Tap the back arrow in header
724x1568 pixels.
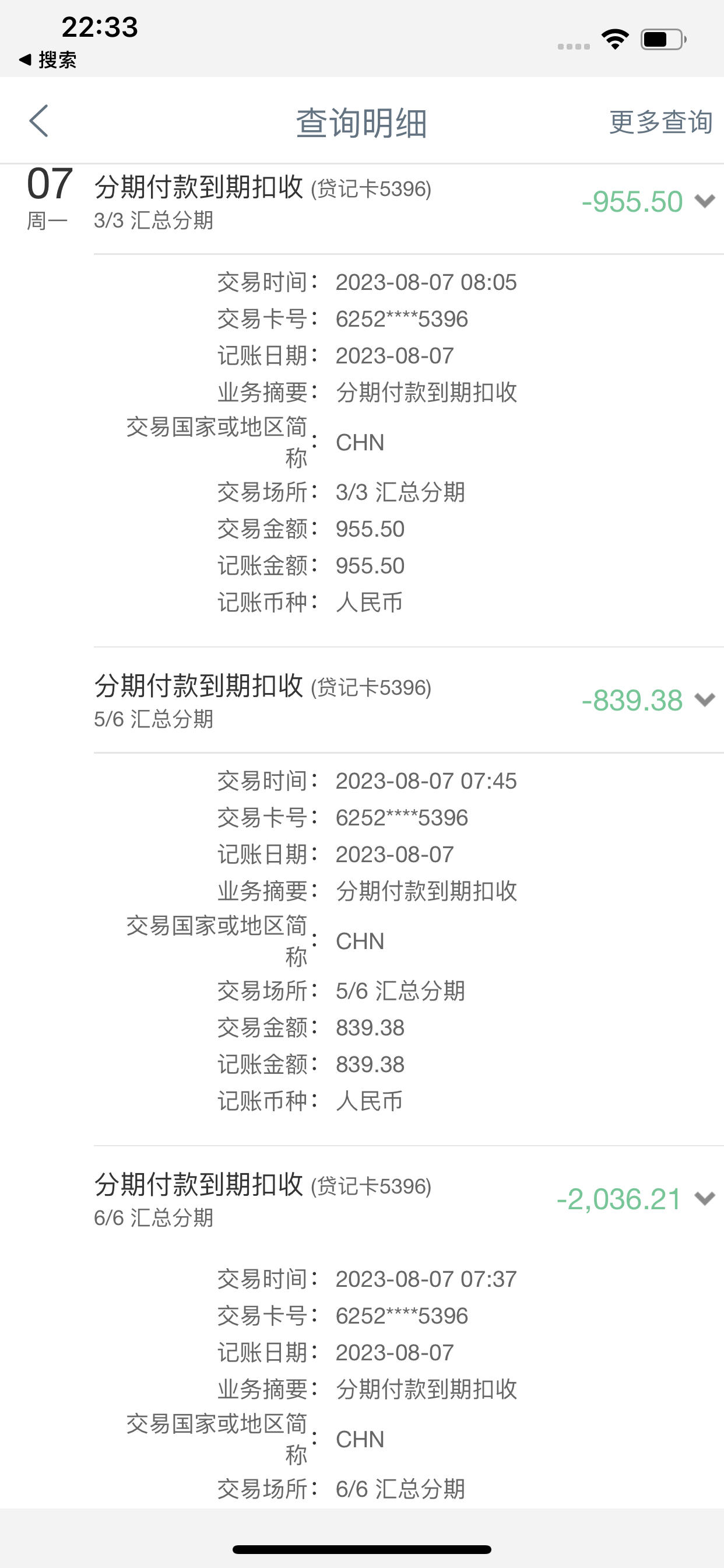(38, 121)
